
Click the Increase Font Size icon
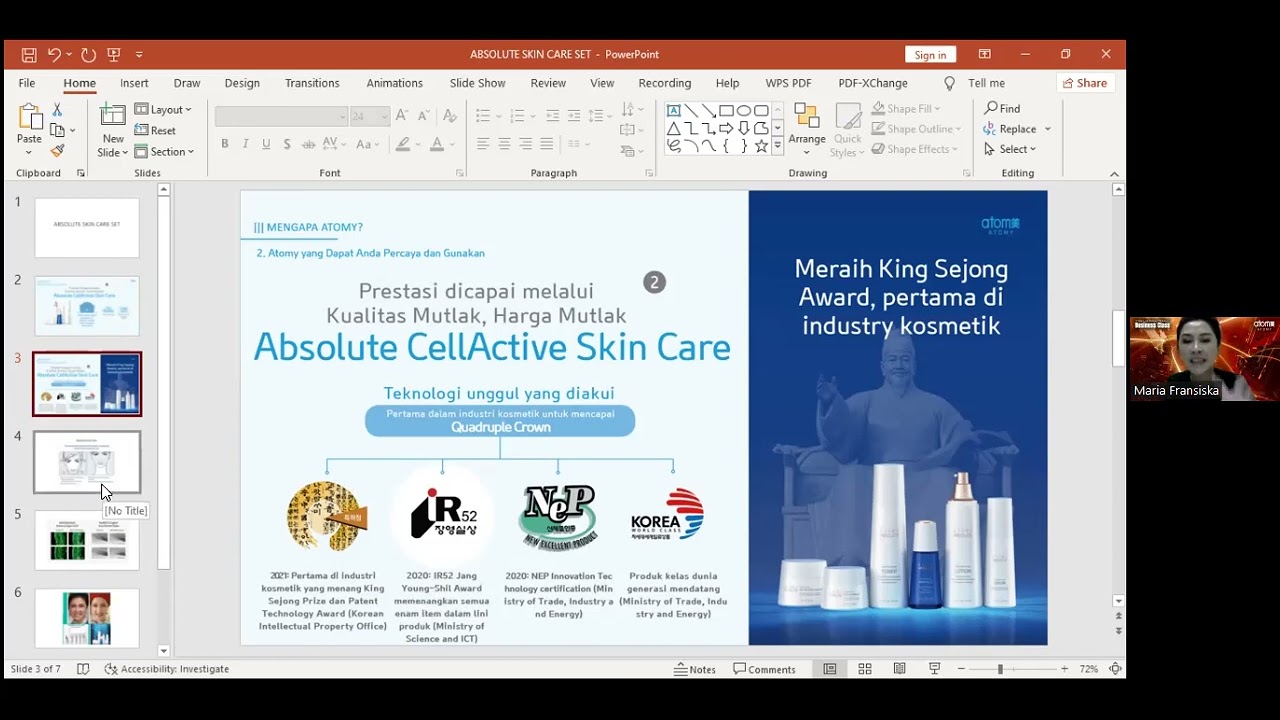pyautogui.click(x=402, y=116)
